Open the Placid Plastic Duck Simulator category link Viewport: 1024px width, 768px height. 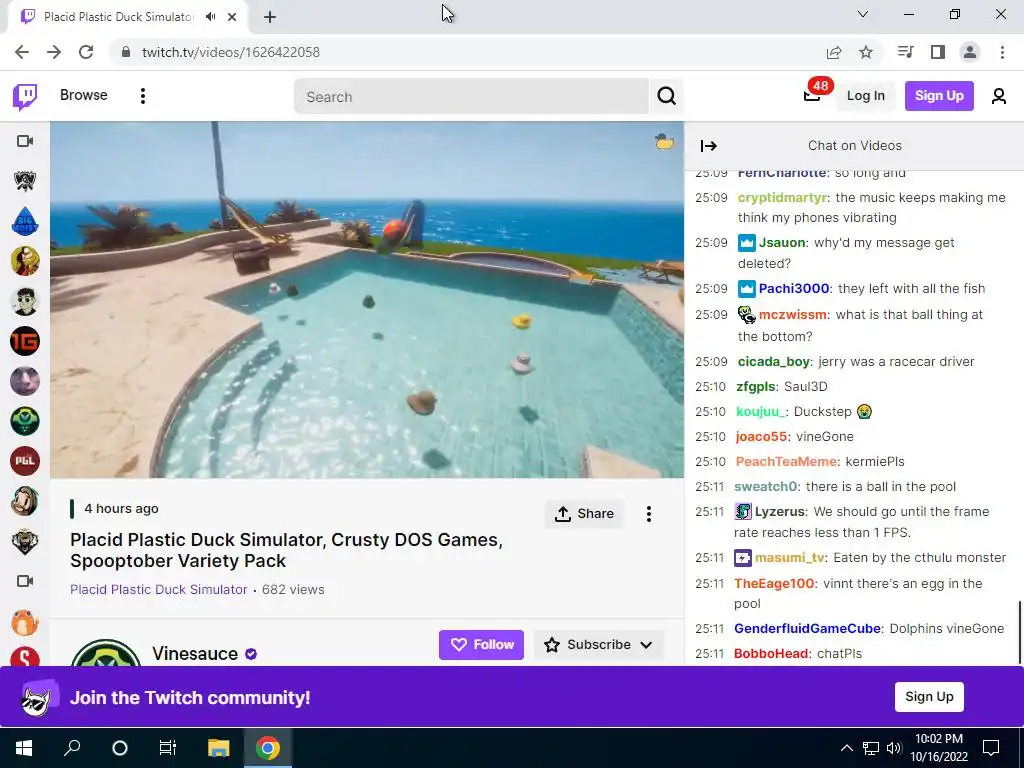159,589
